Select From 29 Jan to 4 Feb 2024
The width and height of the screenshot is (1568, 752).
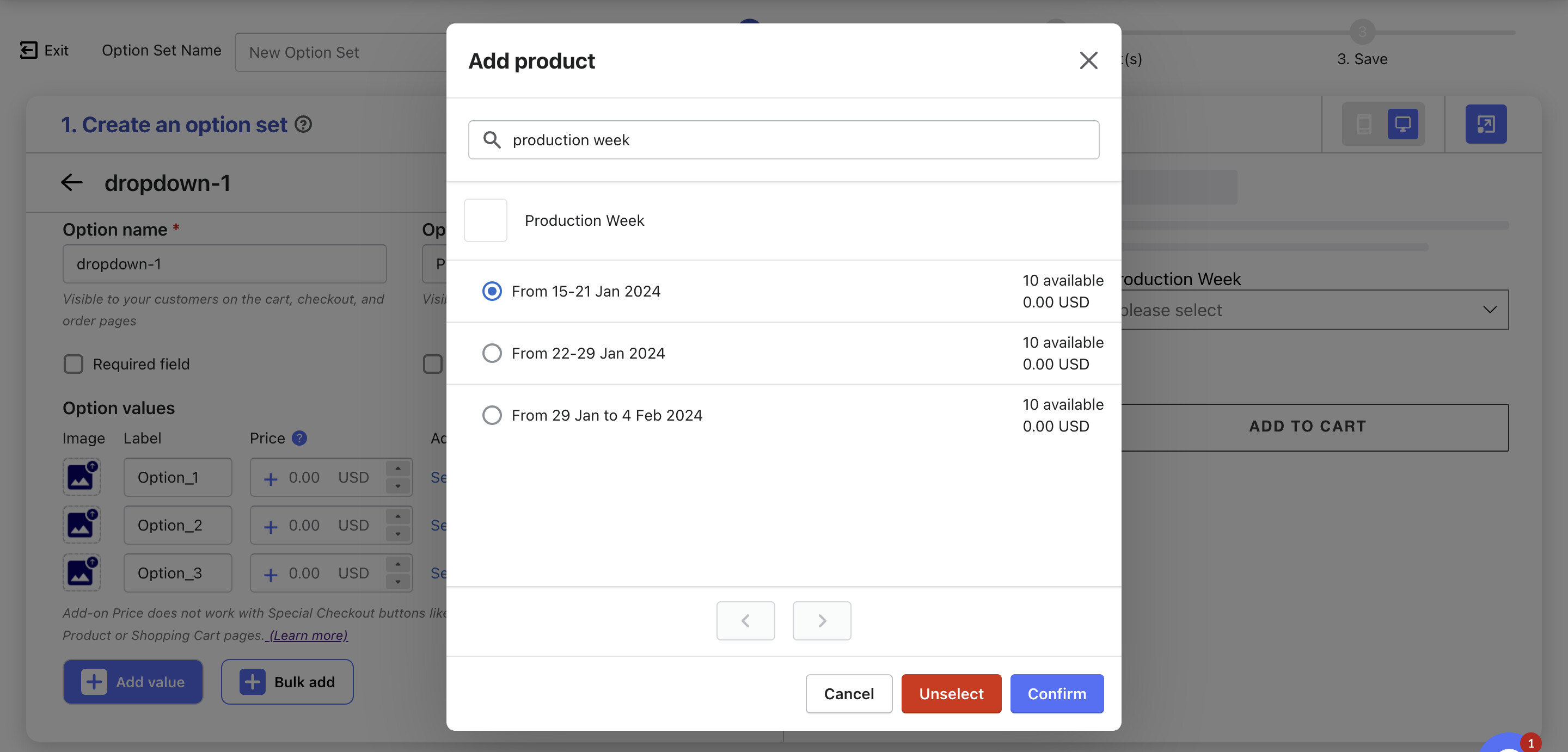(x=492, y=415)
